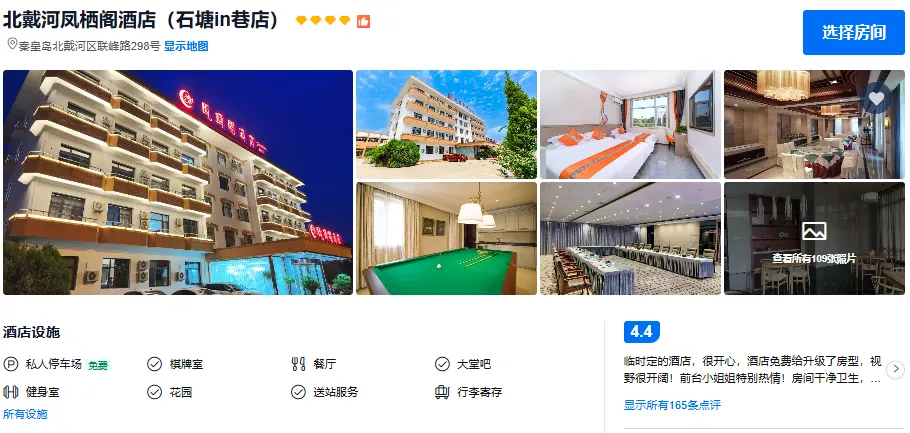Screen dimensions: 910x433
Task: Click the four-diamond hotel star rating
Action: click(323, 21)
